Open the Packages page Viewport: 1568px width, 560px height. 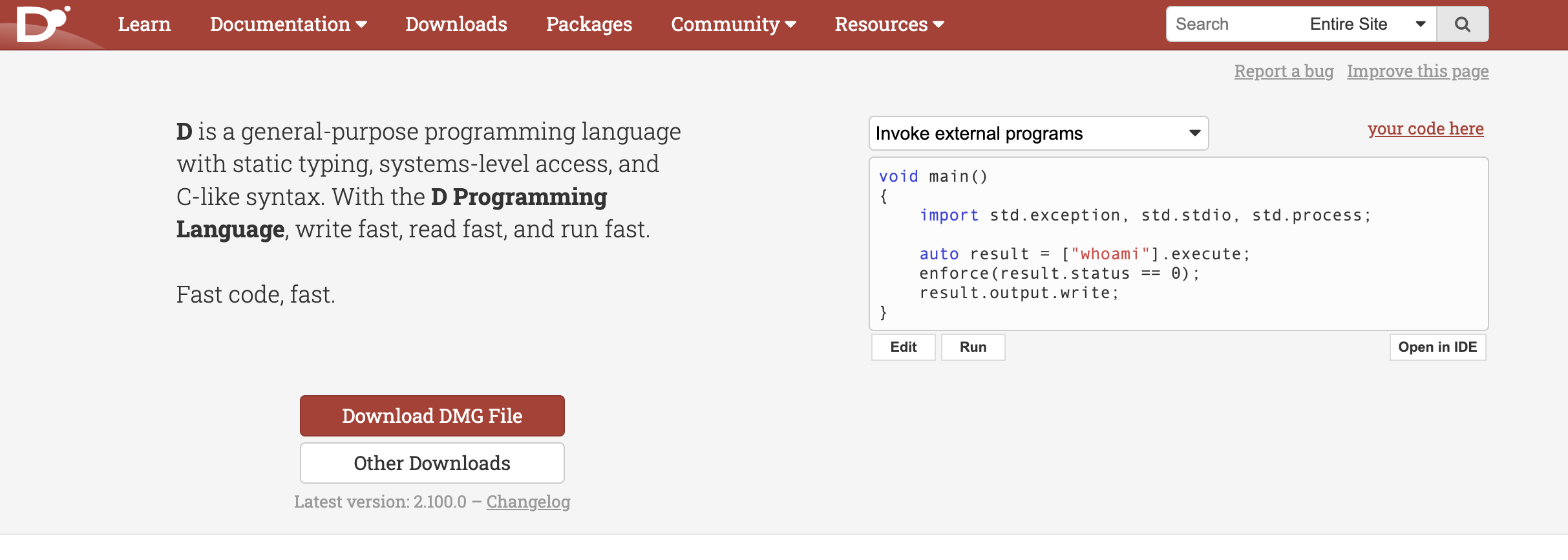tap(589, 25)
